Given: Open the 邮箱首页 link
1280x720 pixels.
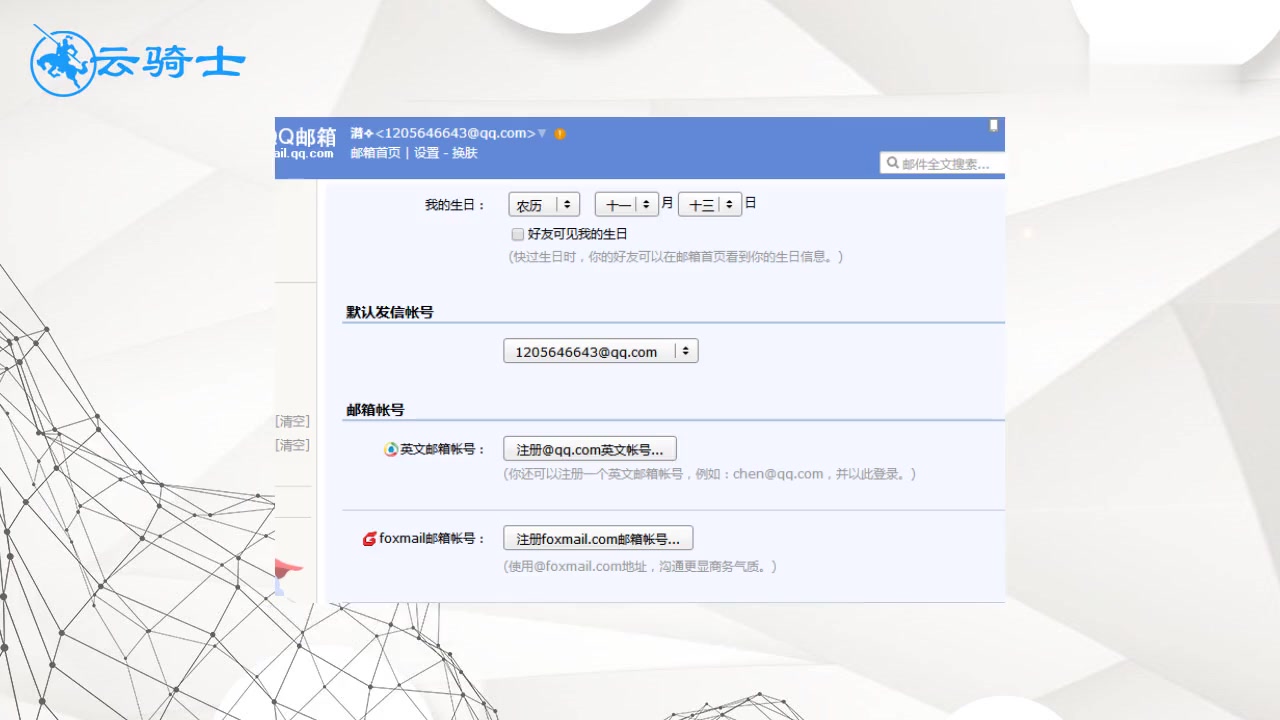Looking at the screenshot, I should (x=375, y=153).
